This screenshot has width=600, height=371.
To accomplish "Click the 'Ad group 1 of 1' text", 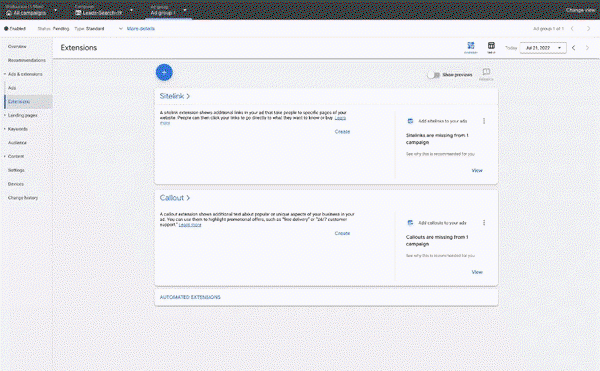I will (x=548, y=29).
